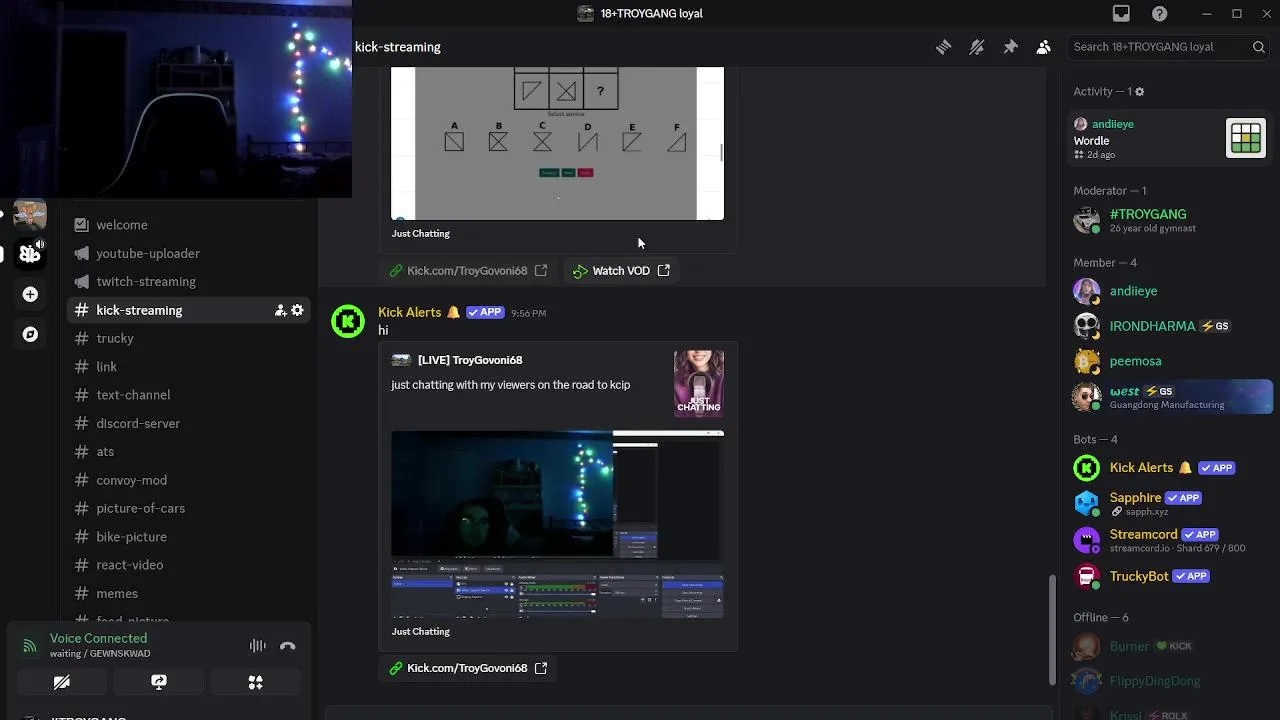1280x720 pixels.
Task: Toggle channel notification settings bell icon
Action: 977,47
